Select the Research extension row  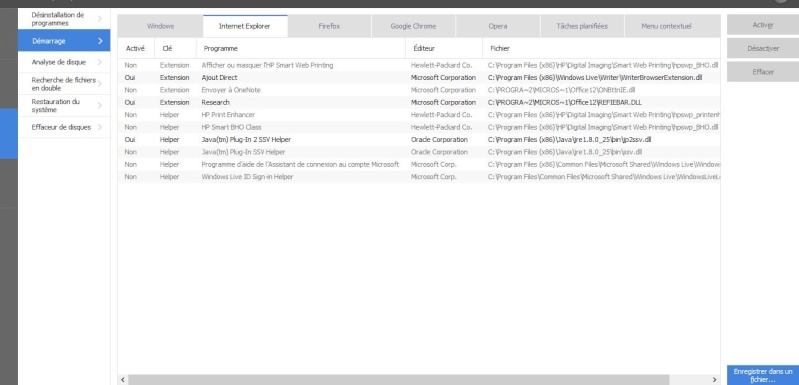(x=419, y=102)
